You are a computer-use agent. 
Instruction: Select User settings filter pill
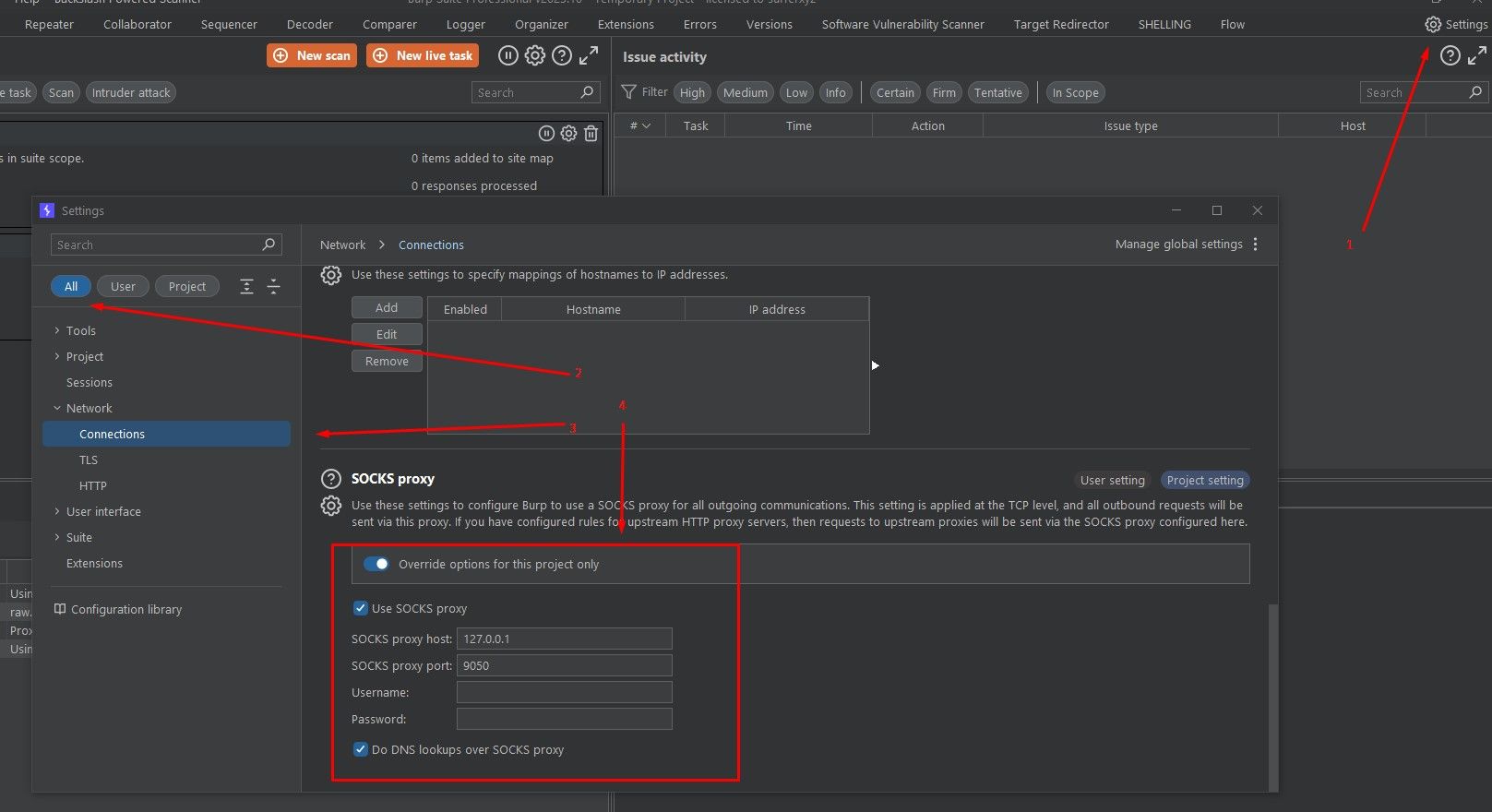click(123, 287)
